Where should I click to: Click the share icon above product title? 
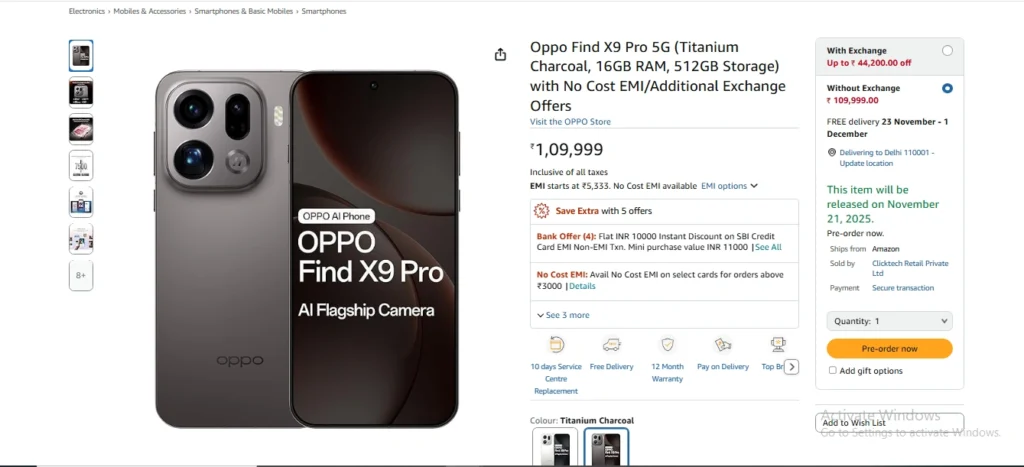click(500, 55)
